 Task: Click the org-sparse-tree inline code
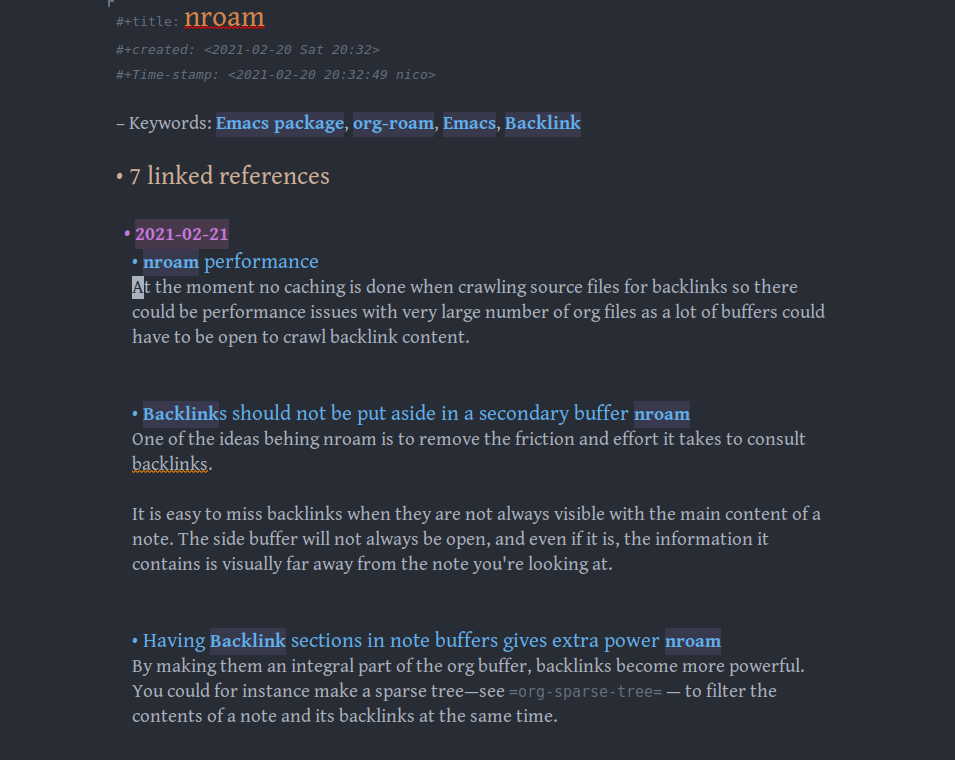(585, 692)
